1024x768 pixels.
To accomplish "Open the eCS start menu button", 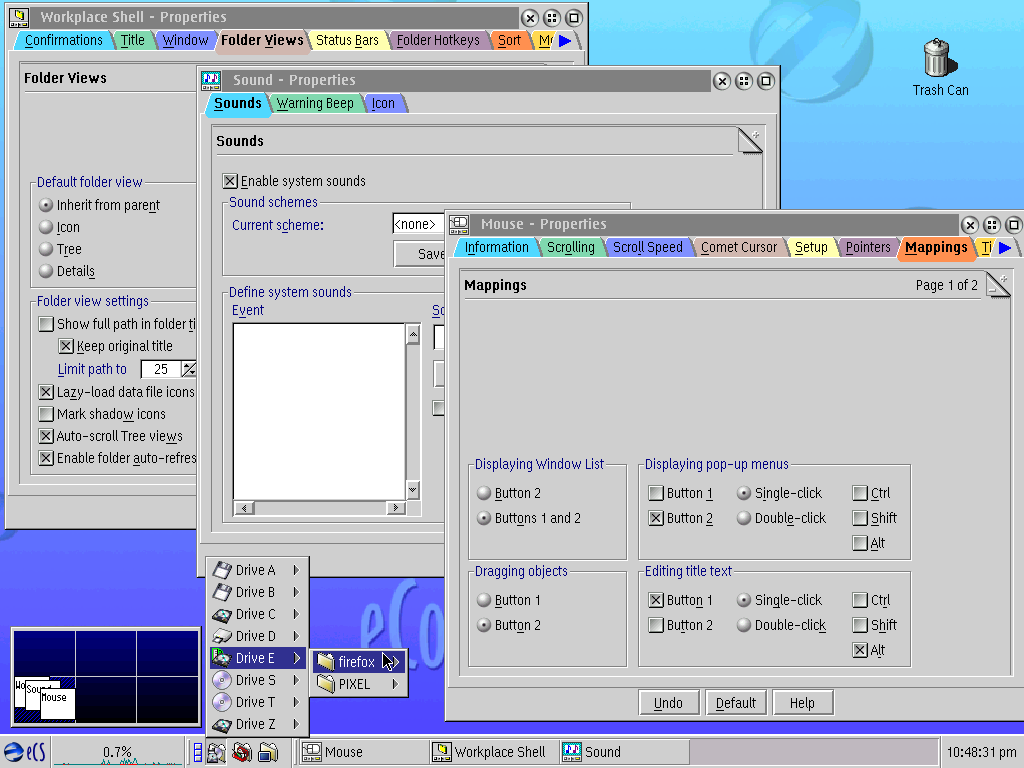I will [25, 752].
